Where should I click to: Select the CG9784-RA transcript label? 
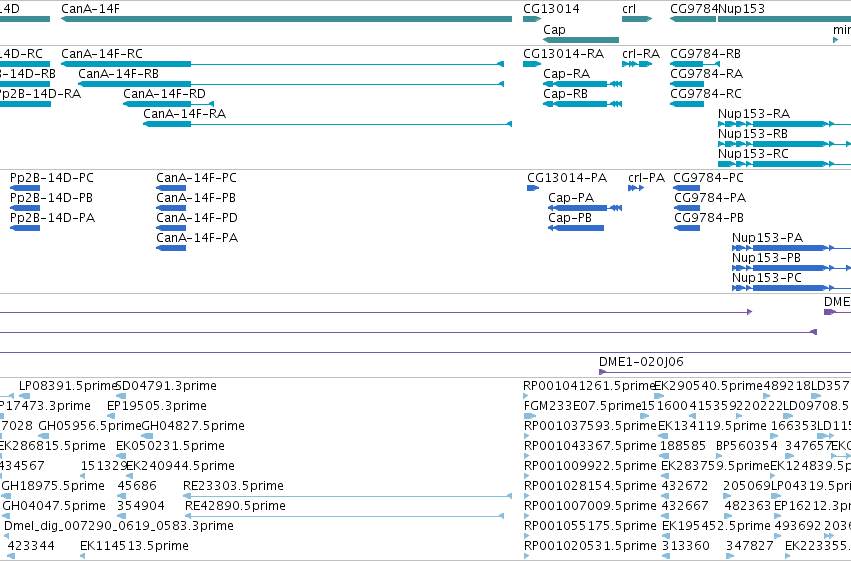point(707,74)
